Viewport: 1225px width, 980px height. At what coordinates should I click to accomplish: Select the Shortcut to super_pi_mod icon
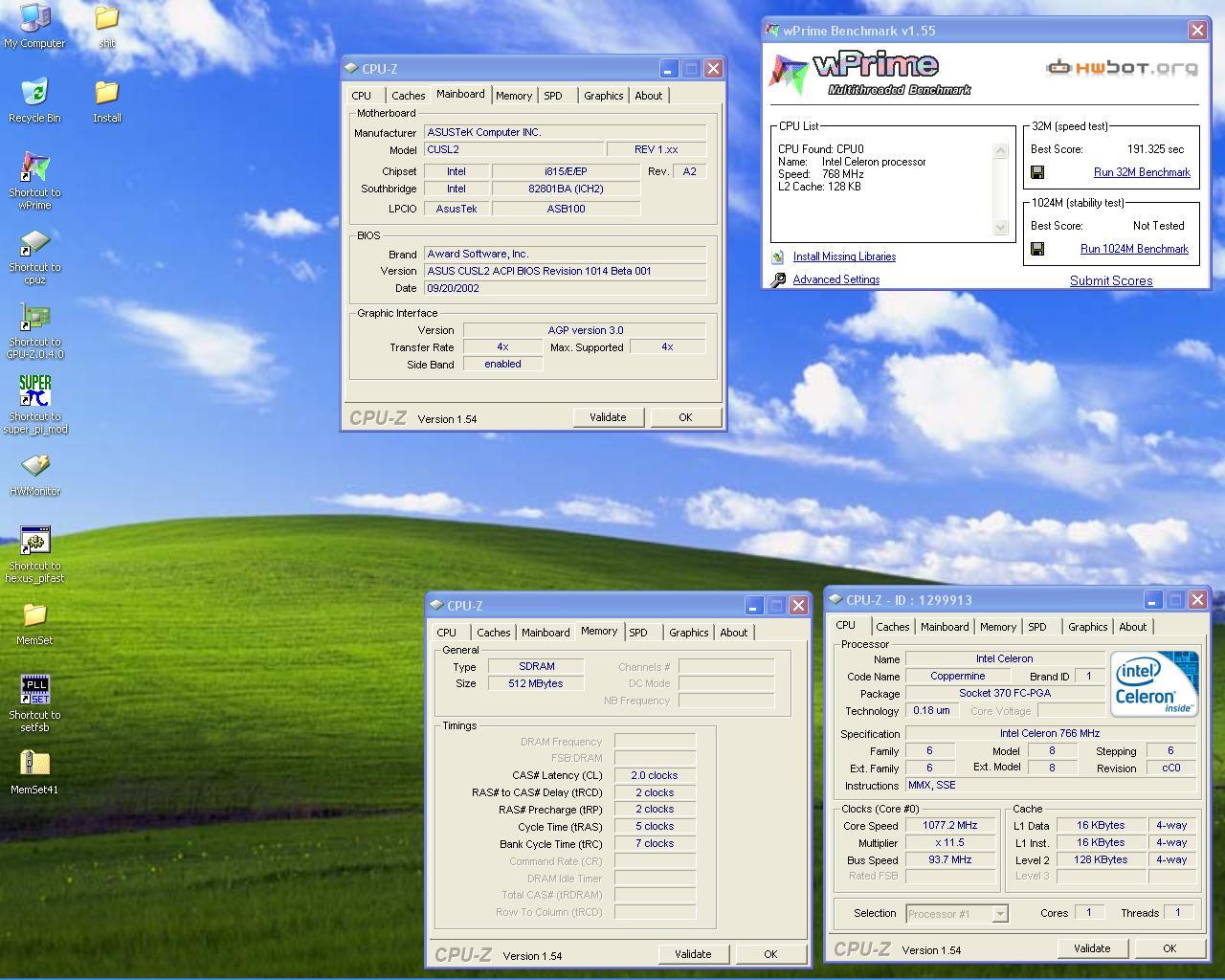click(x=34, y=405)
